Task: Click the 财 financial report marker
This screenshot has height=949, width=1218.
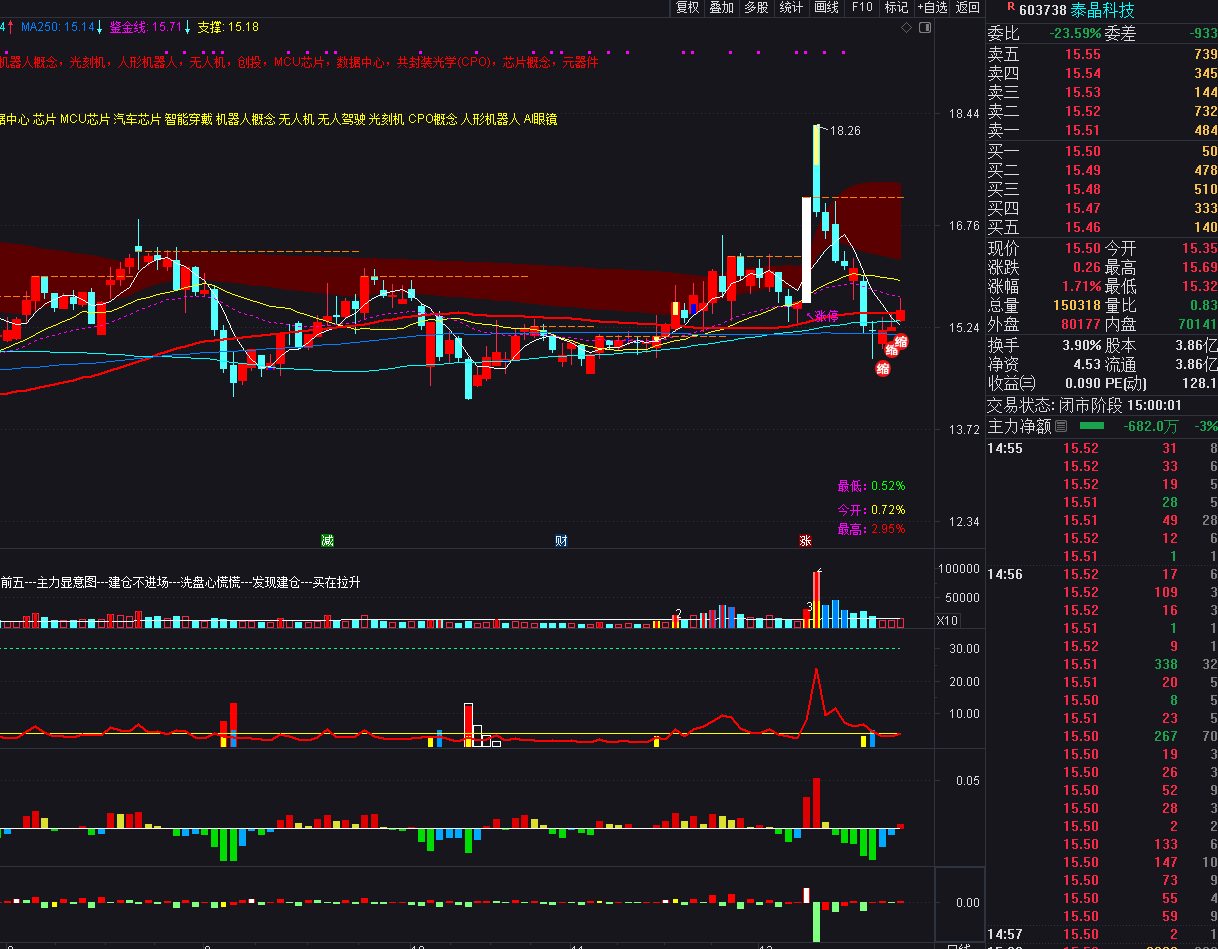Action: tap(561, 541)
